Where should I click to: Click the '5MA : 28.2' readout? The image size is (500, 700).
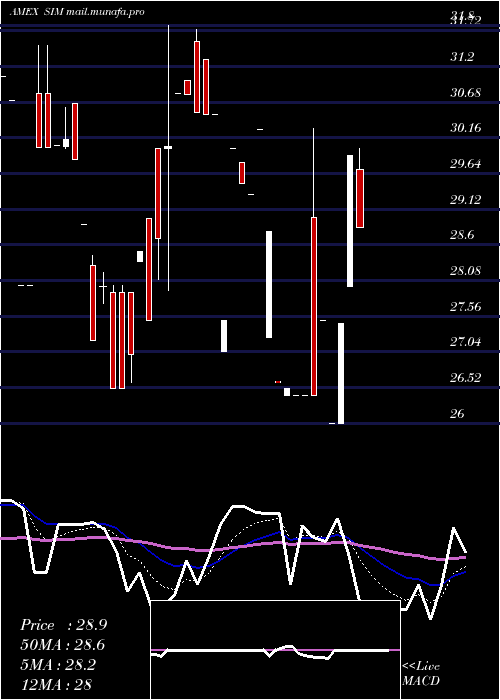coord(58,665)
